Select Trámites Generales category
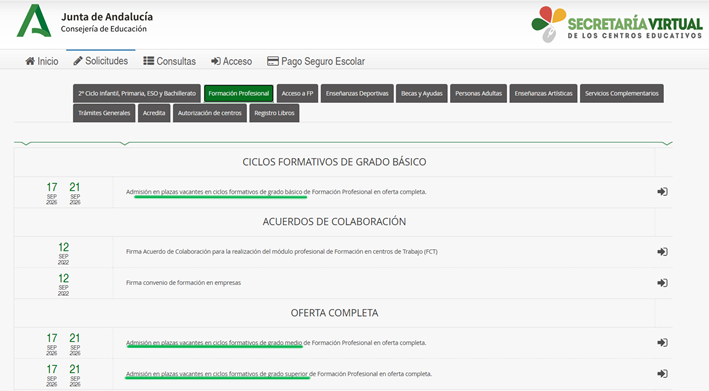Viewport: 709px width, 391px height. 104,113
